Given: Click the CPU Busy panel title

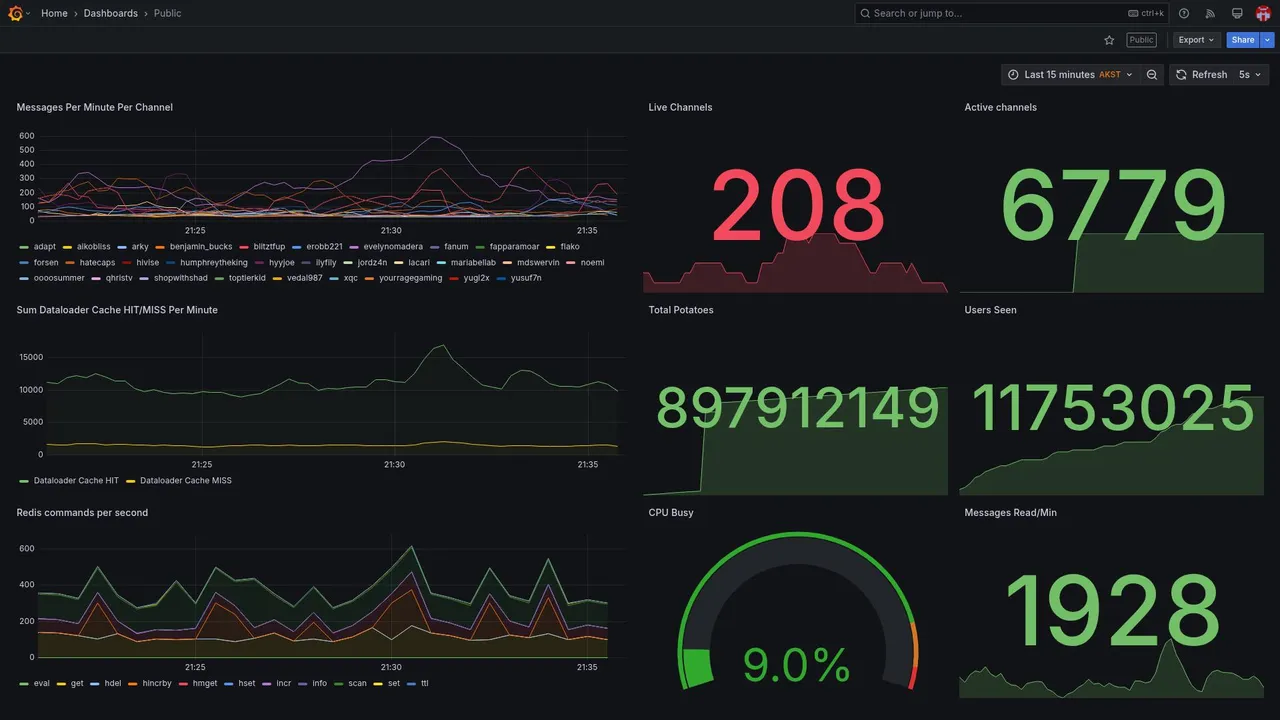Looking at the screenshot, I should tap(671, 513).
